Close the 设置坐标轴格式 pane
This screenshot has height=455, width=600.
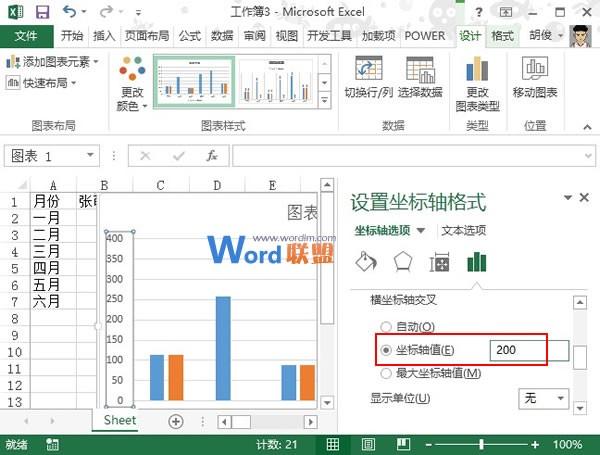coord(584,197)
